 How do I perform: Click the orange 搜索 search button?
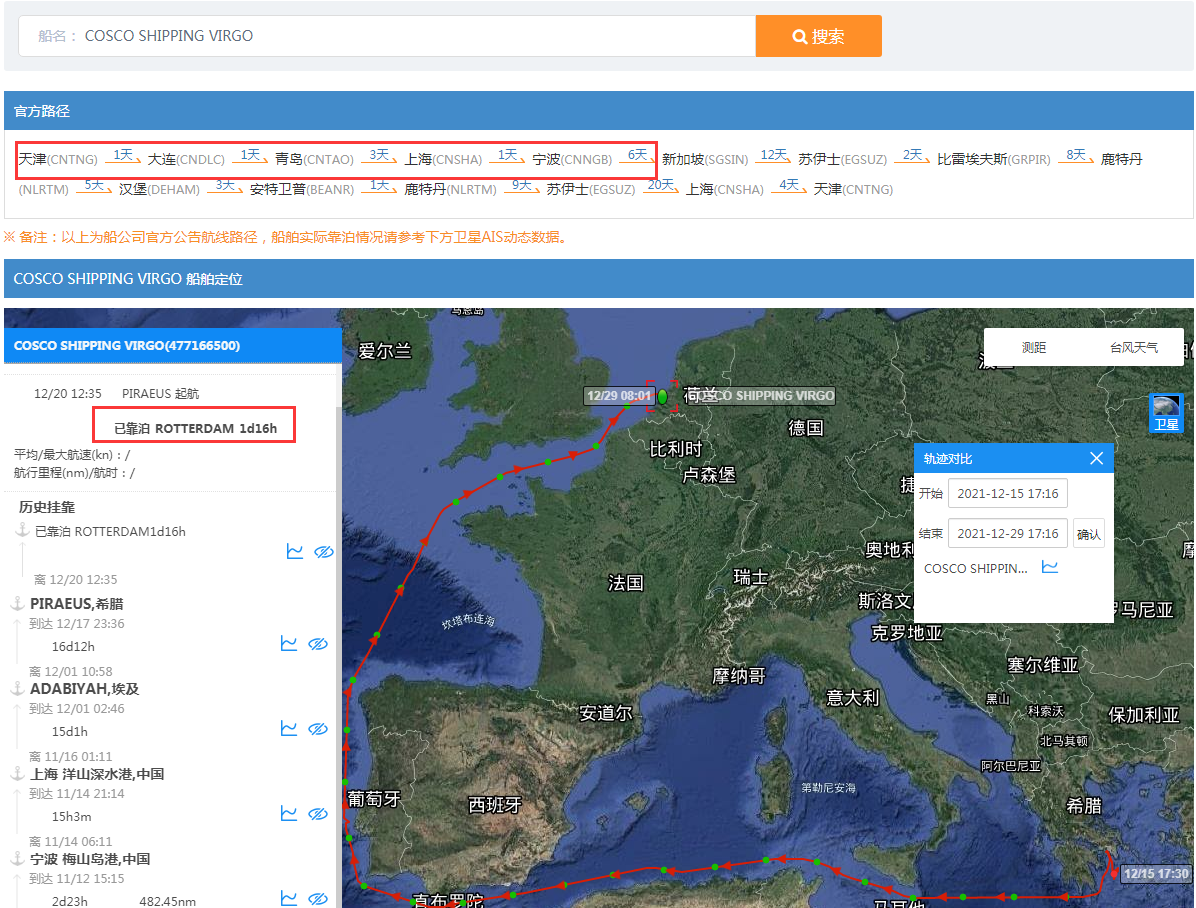click(818, 36)
